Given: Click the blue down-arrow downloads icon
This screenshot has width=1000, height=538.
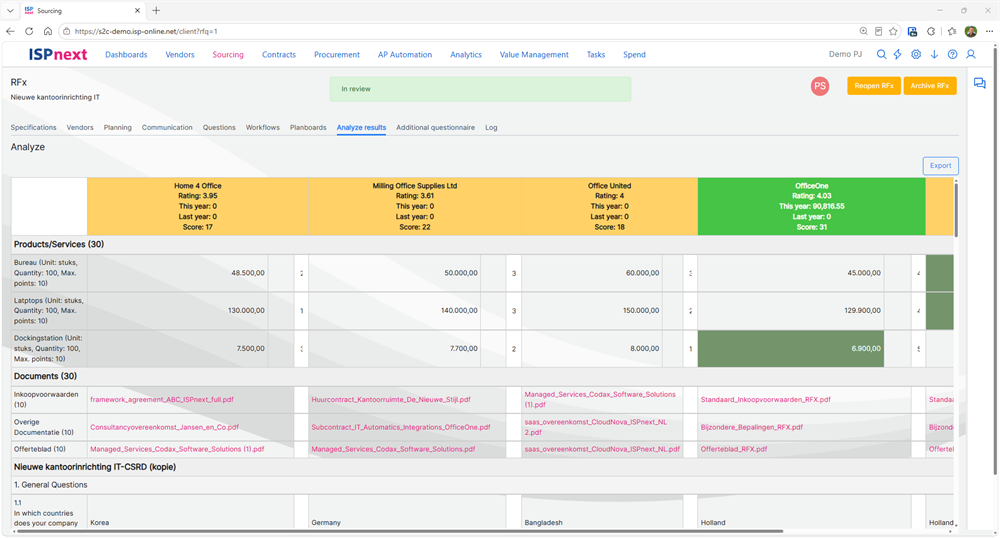Looking at the screenshot, I should click(x=934, y=55).
